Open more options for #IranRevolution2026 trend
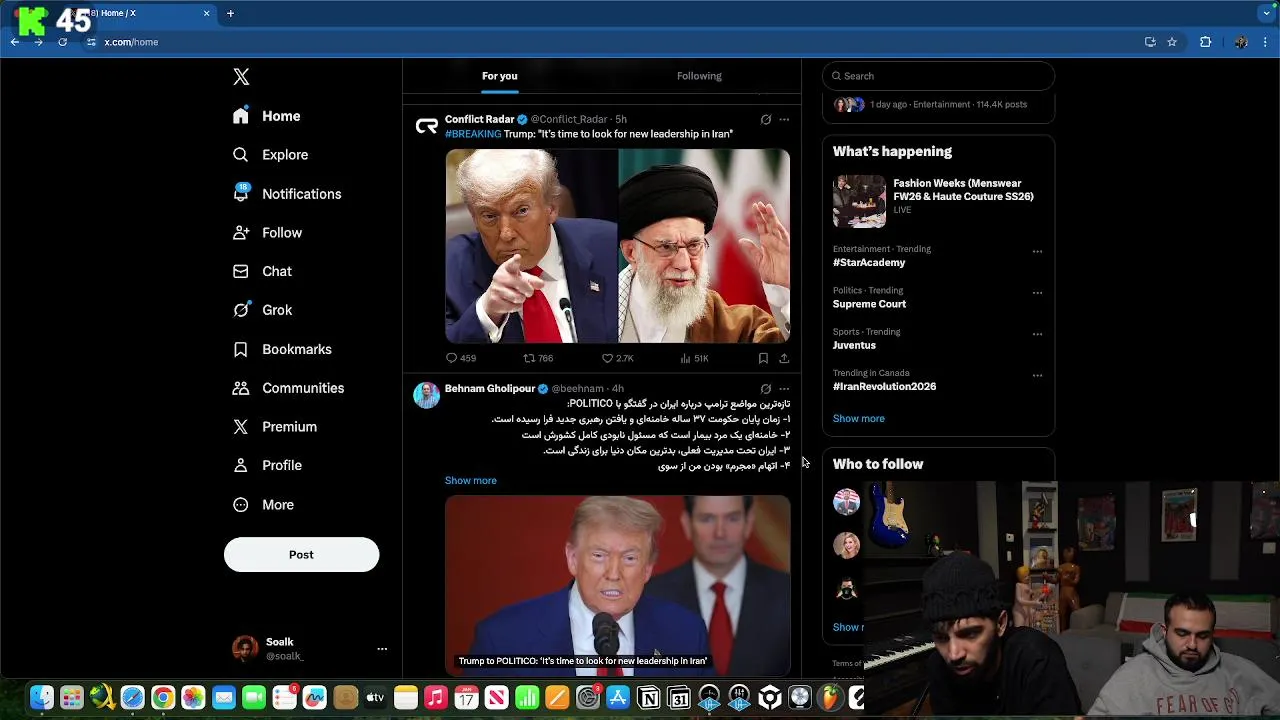 (1037, 376)
